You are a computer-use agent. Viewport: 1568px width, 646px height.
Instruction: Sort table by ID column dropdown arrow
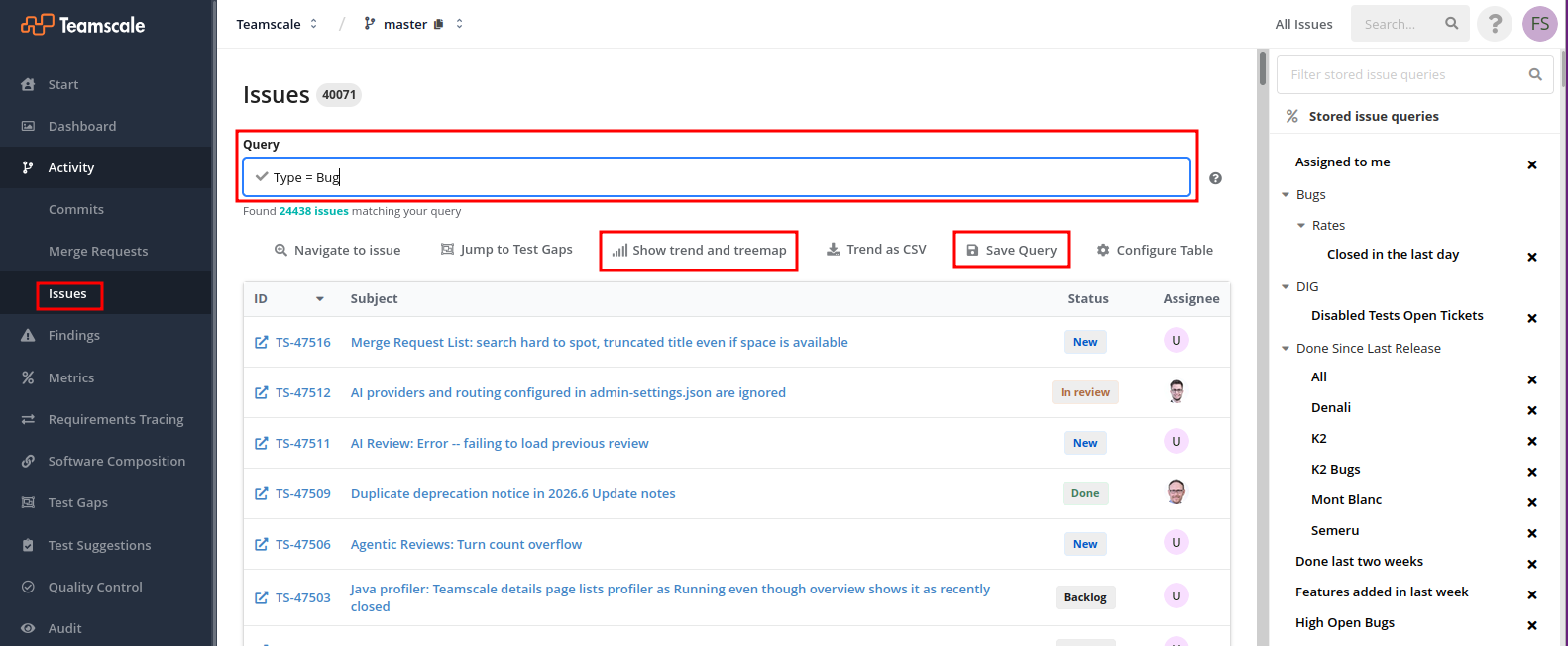[319, 299]
